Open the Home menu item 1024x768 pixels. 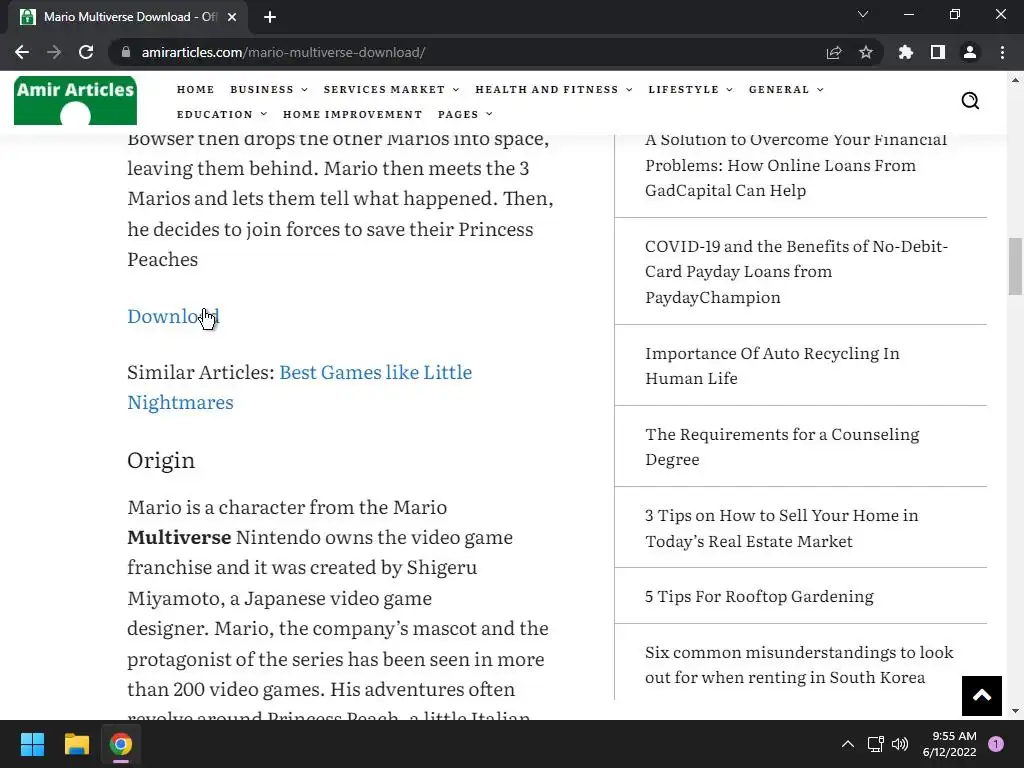195,89
